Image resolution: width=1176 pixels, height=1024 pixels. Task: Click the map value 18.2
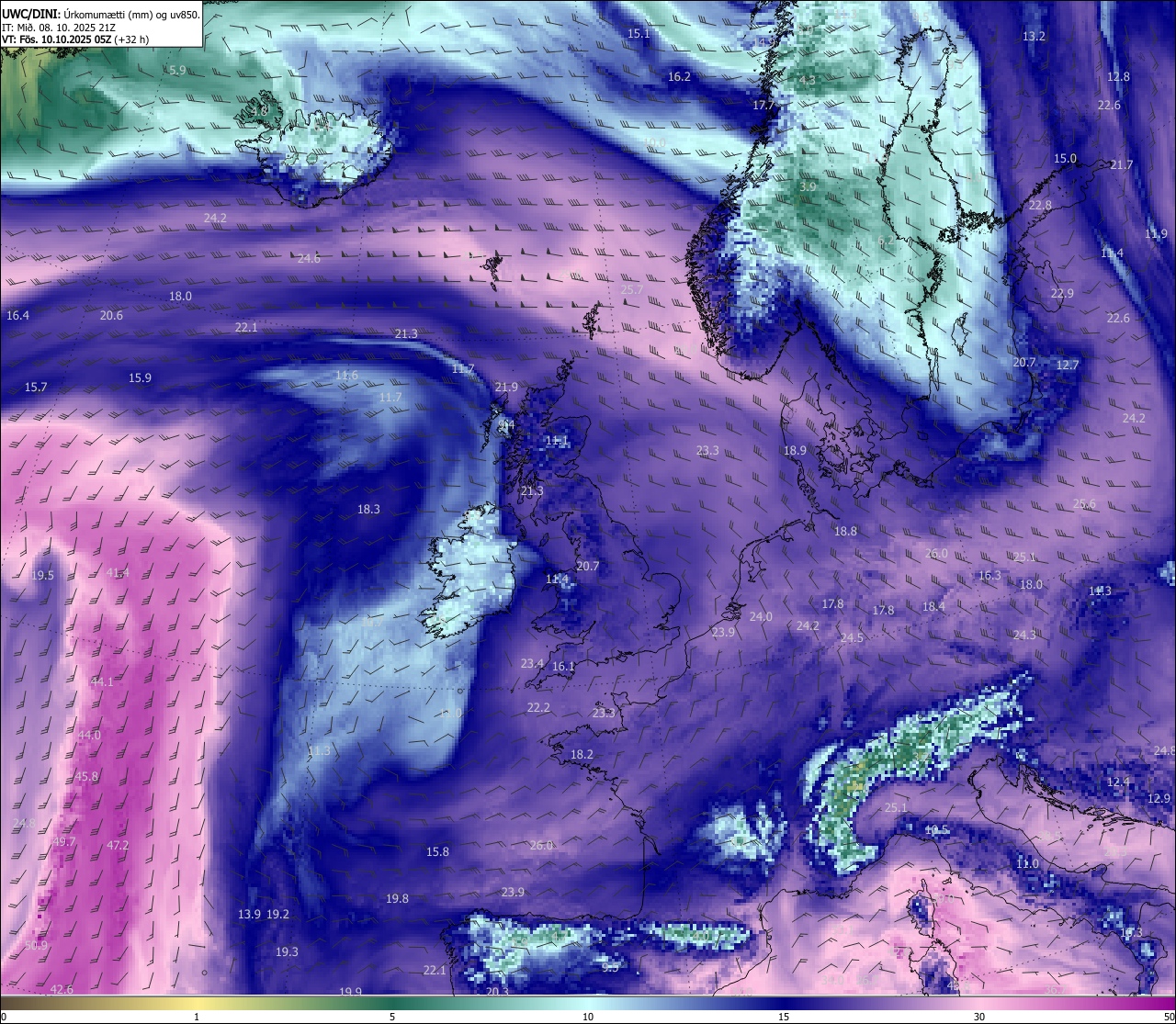click(x=582, y=754)
